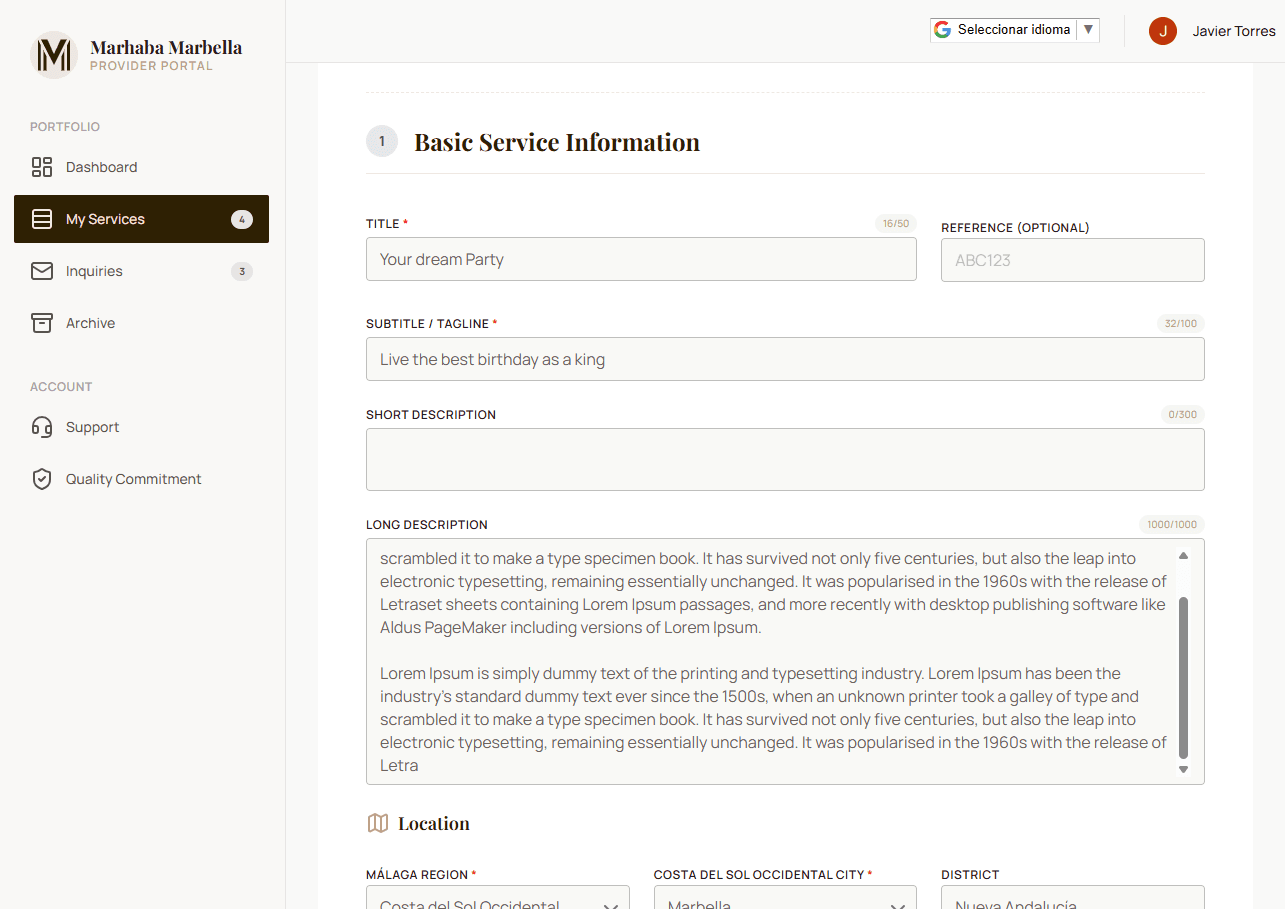Focus the empty Short Description textarea
This screenshot has height=909, width=1285.
point(785,460)
